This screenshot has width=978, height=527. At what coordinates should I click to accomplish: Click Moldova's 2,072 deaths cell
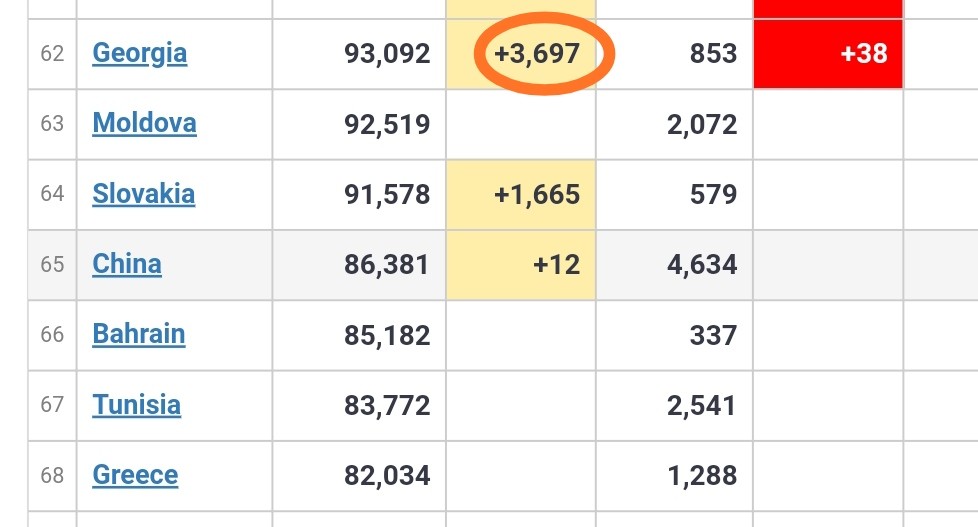coord(699,124)
